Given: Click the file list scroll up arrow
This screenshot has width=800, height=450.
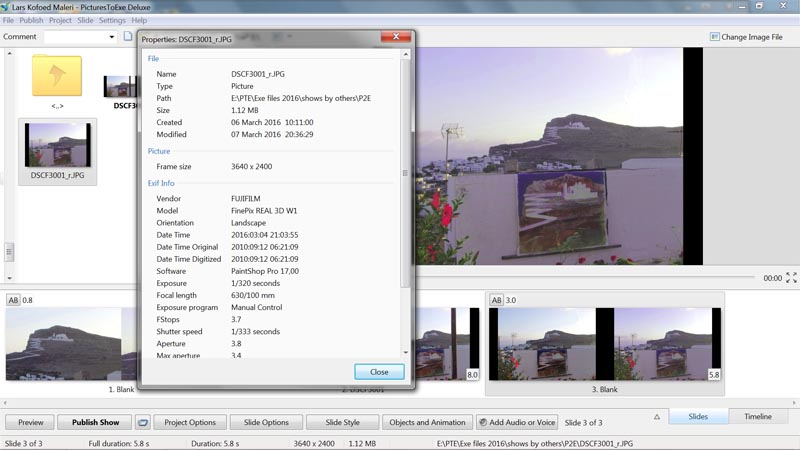Looking at the screenshot, I should pos(9,53).
